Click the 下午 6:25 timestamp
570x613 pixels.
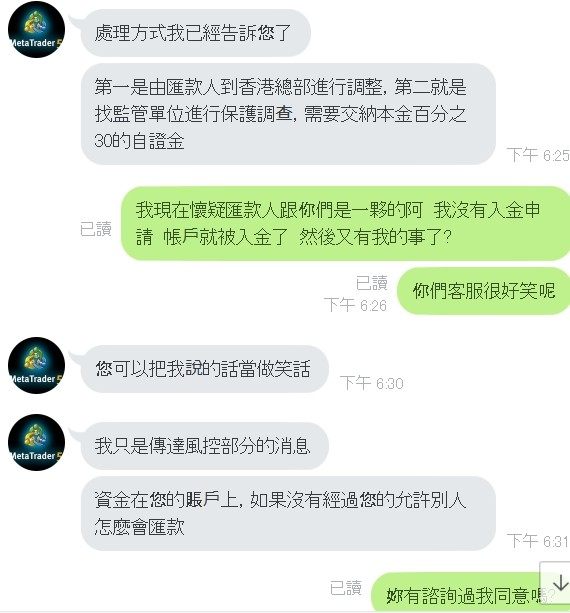[538, 155]
